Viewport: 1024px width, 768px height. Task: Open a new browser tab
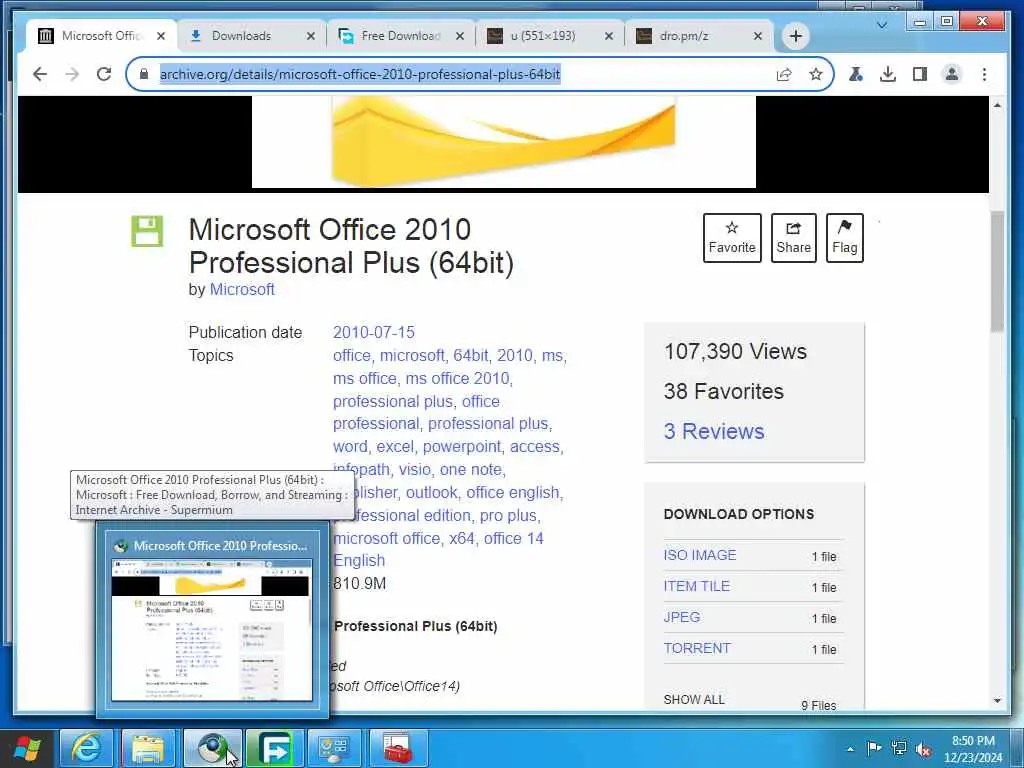tap(795, 36)
